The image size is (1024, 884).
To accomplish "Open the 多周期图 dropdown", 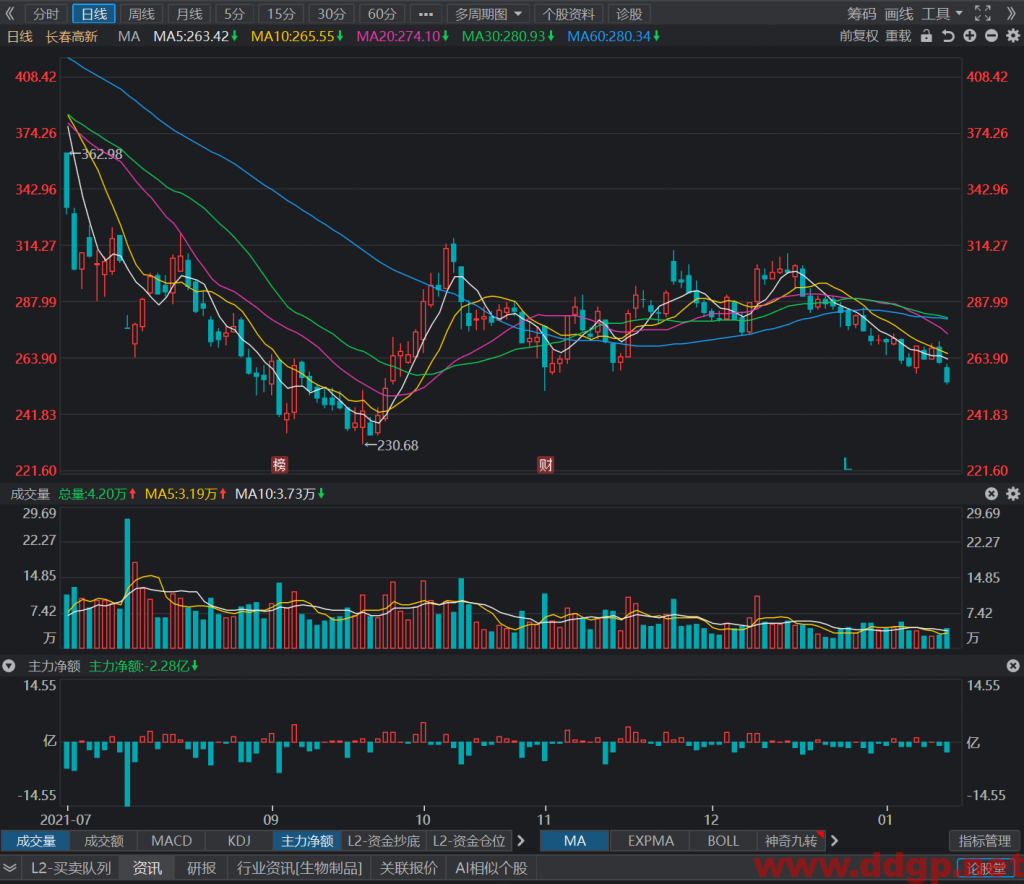I will coord(488,14).
